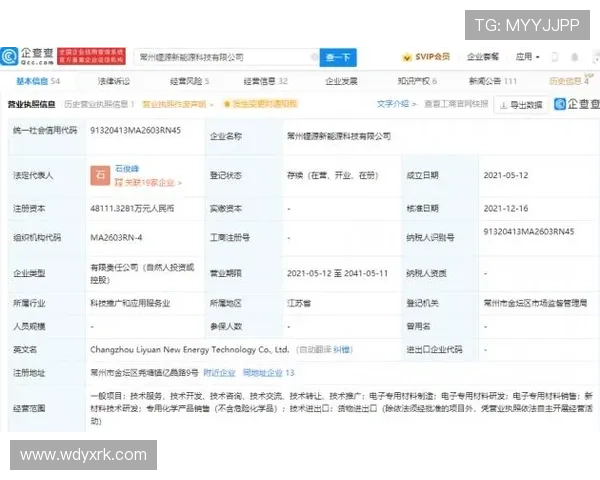This screenshot has height=480, width=600.
Task: Click the 纠错 link next to English name
Action: [342, 349]
